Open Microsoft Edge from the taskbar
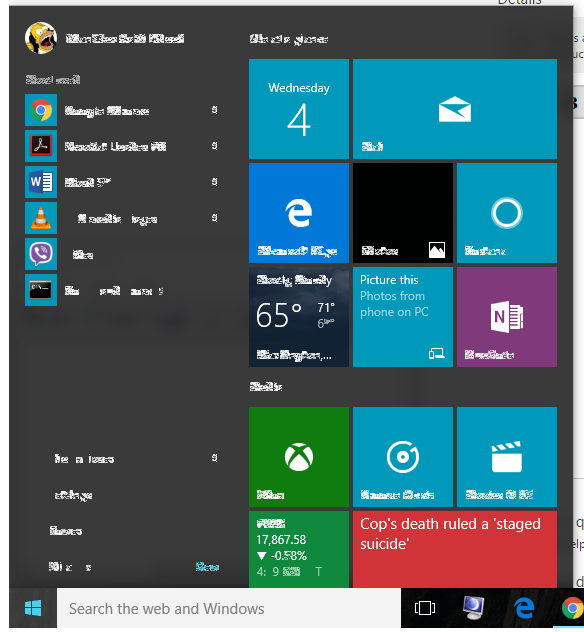Image resolution: width=584 pixels, height=632 pixels. (x=524, y=608)
